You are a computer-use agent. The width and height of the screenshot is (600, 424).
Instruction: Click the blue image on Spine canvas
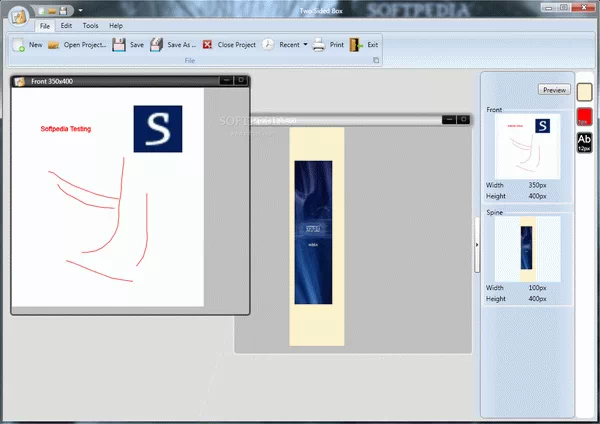click(x=313, y=232)
